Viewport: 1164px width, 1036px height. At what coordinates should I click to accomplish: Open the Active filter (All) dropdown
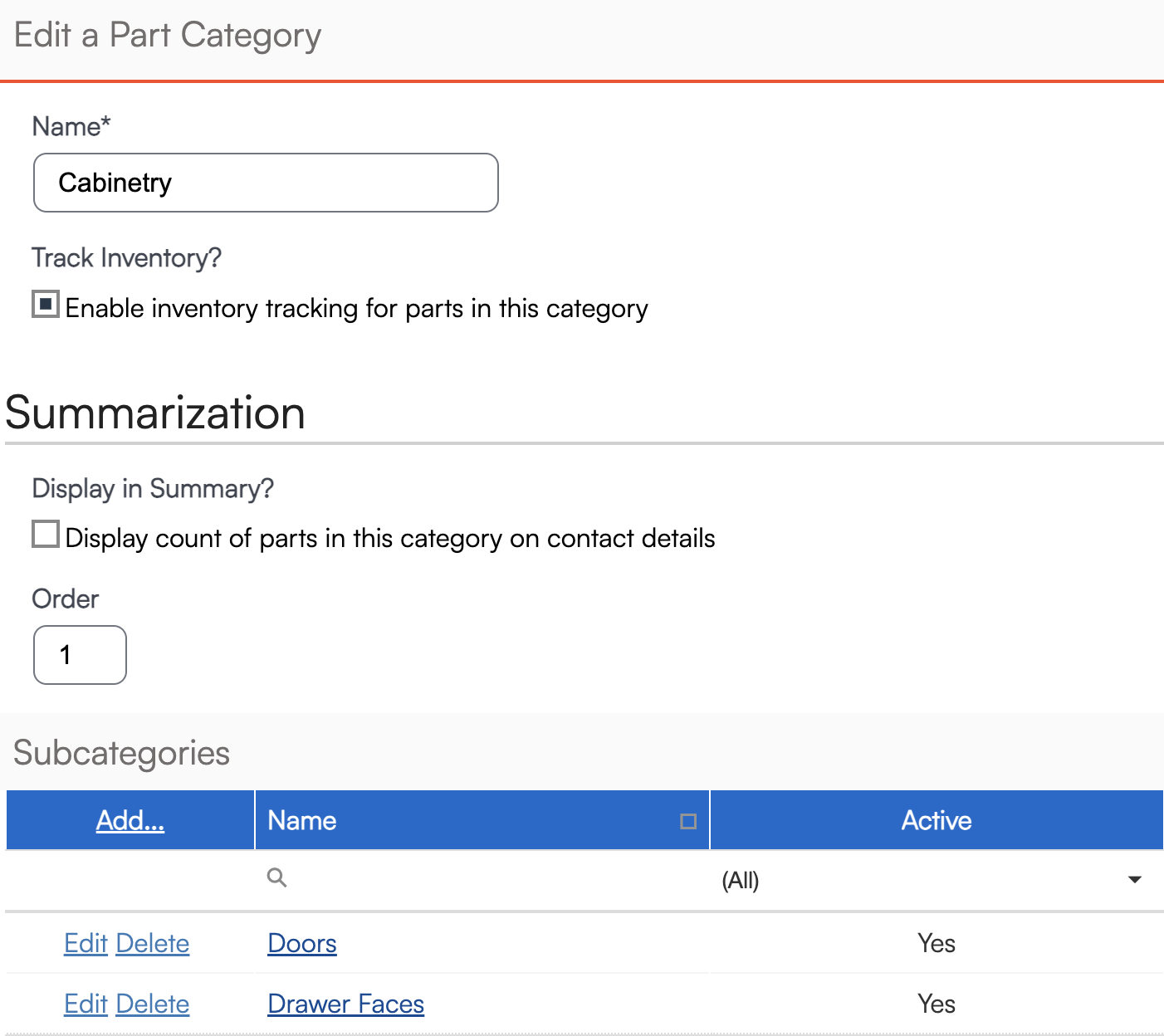pyautogui.click(x=930, y=880)
